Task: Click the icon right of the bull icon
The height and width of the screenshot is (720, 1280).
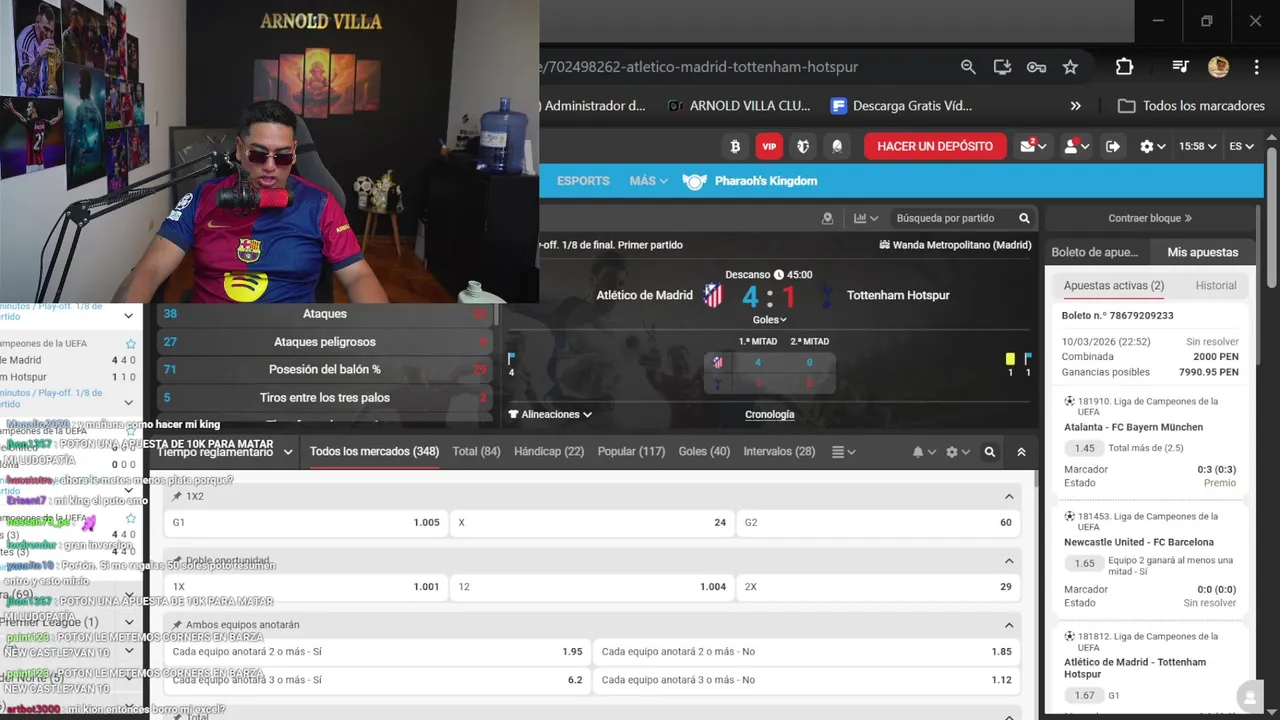Action: tap(837, 146)
